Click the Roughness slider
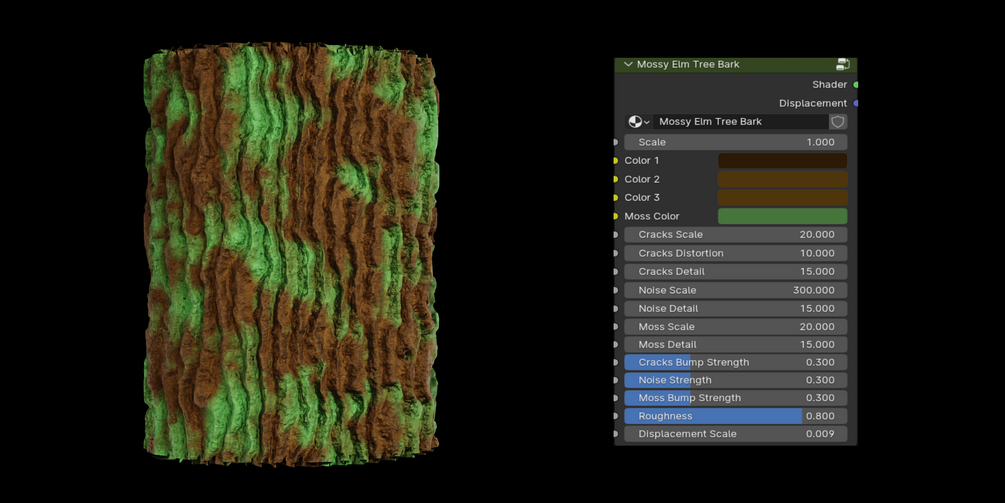The width and height of the screenshot is (1005, 503). (x=736, y=416)
